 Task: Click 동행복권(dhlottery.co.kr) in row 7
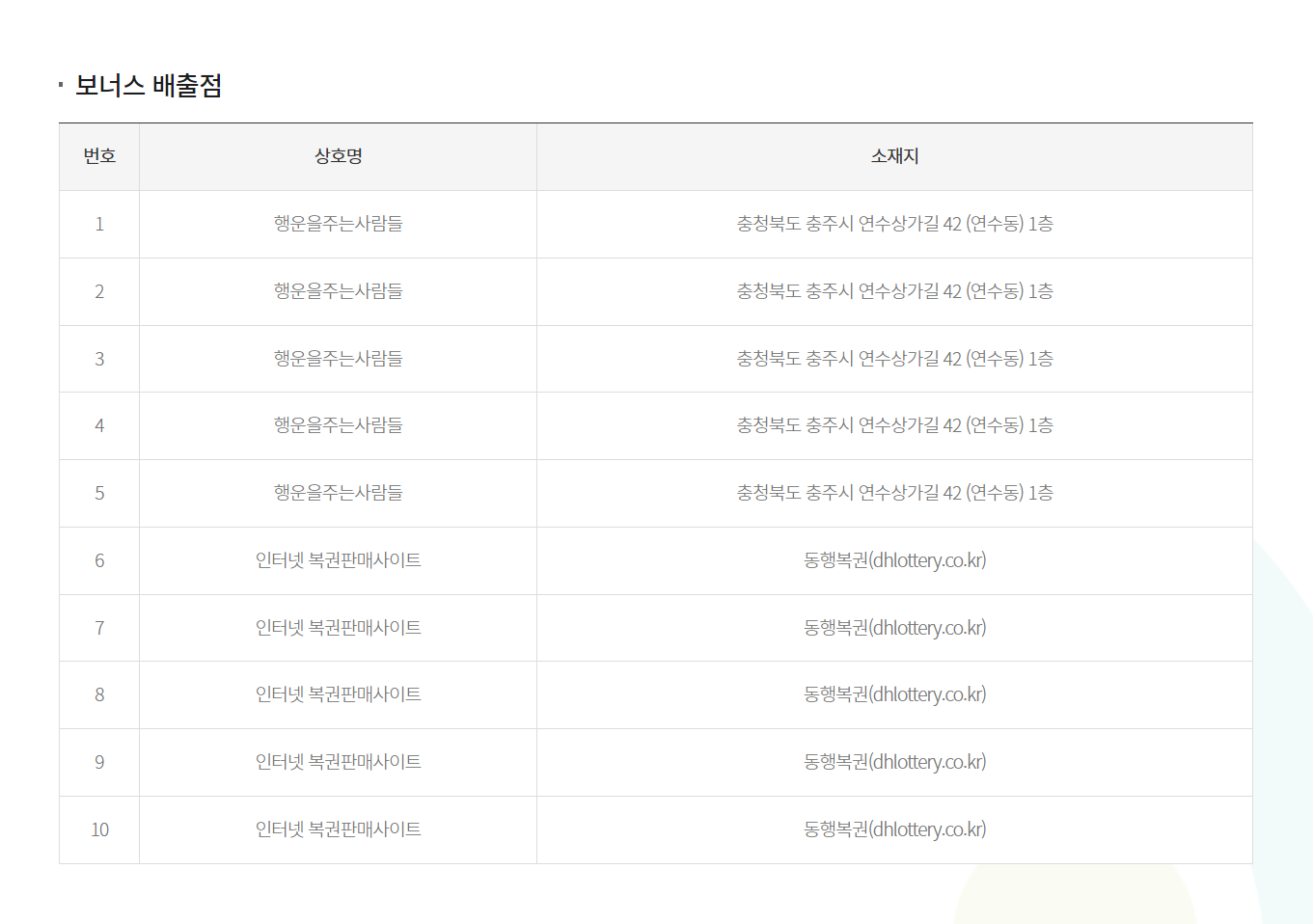coord(895,628)
